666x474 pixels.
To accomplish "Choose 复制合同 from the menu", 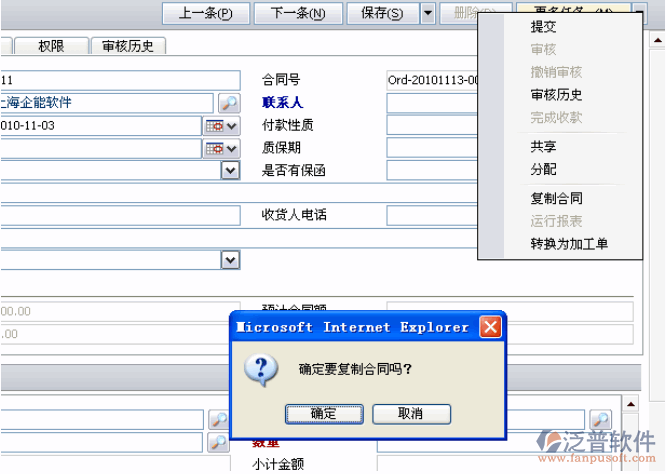I will click(556, 198).
